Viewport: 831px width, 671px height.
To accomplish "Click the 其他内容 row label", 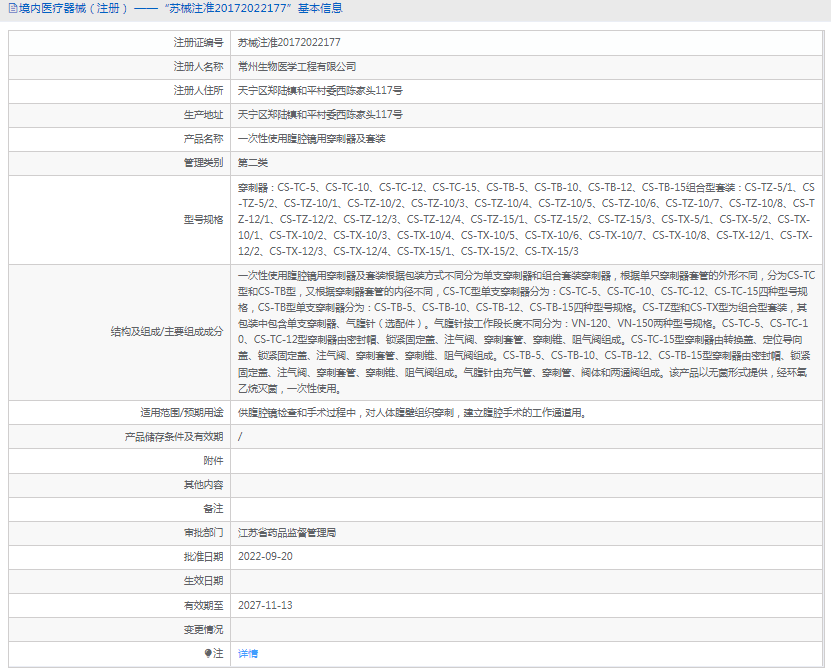I will (x=204, y=484).
